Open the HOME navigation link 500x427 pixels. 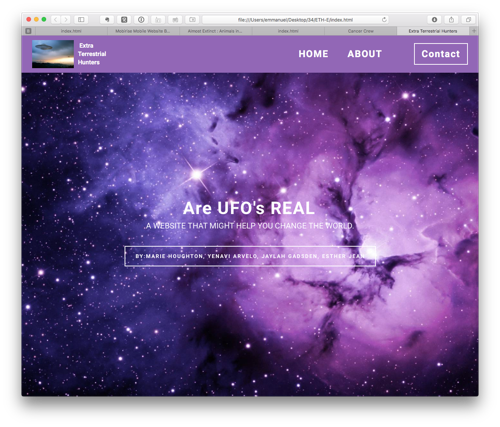click(x=313, y=54)
